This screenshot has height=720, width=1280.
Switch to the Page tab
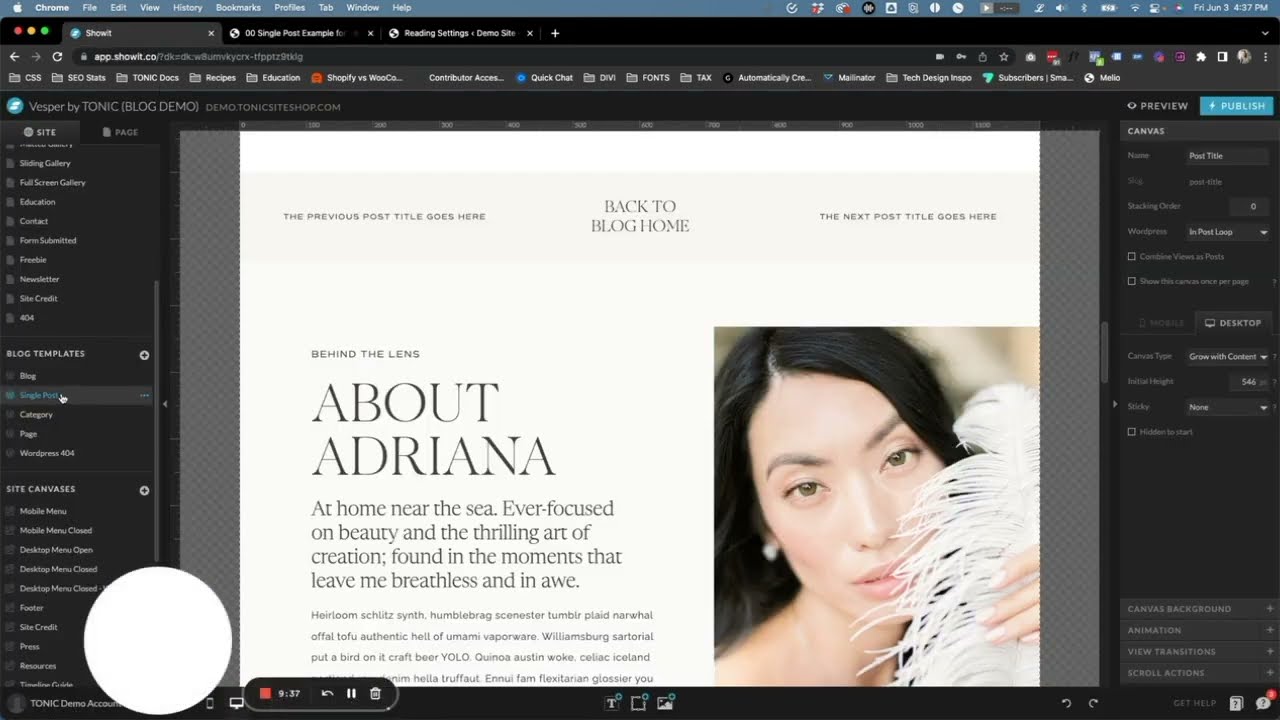click(120, 132)
